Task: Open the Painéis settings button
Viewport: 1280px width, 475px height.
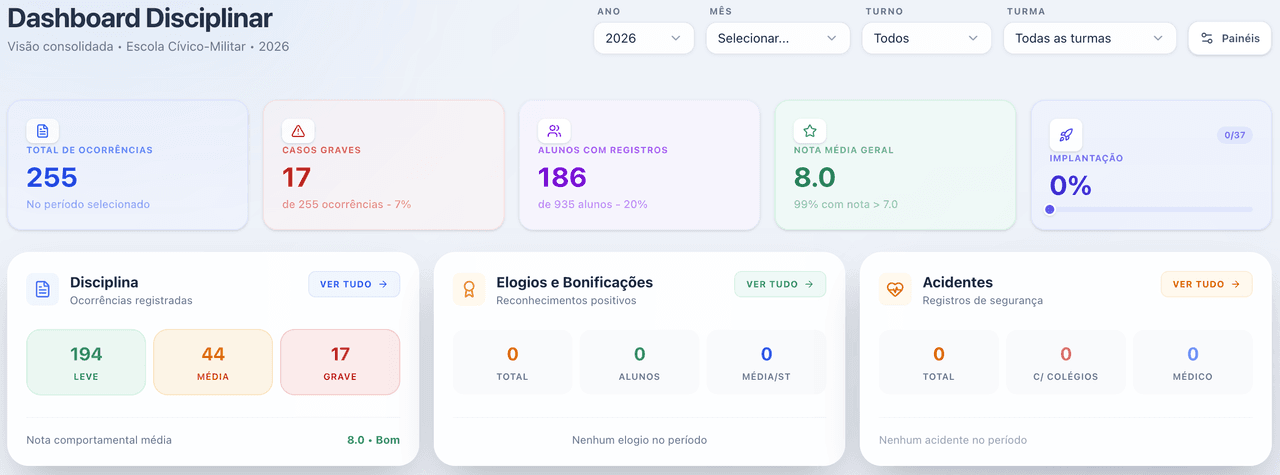Action: (1230, 38)
